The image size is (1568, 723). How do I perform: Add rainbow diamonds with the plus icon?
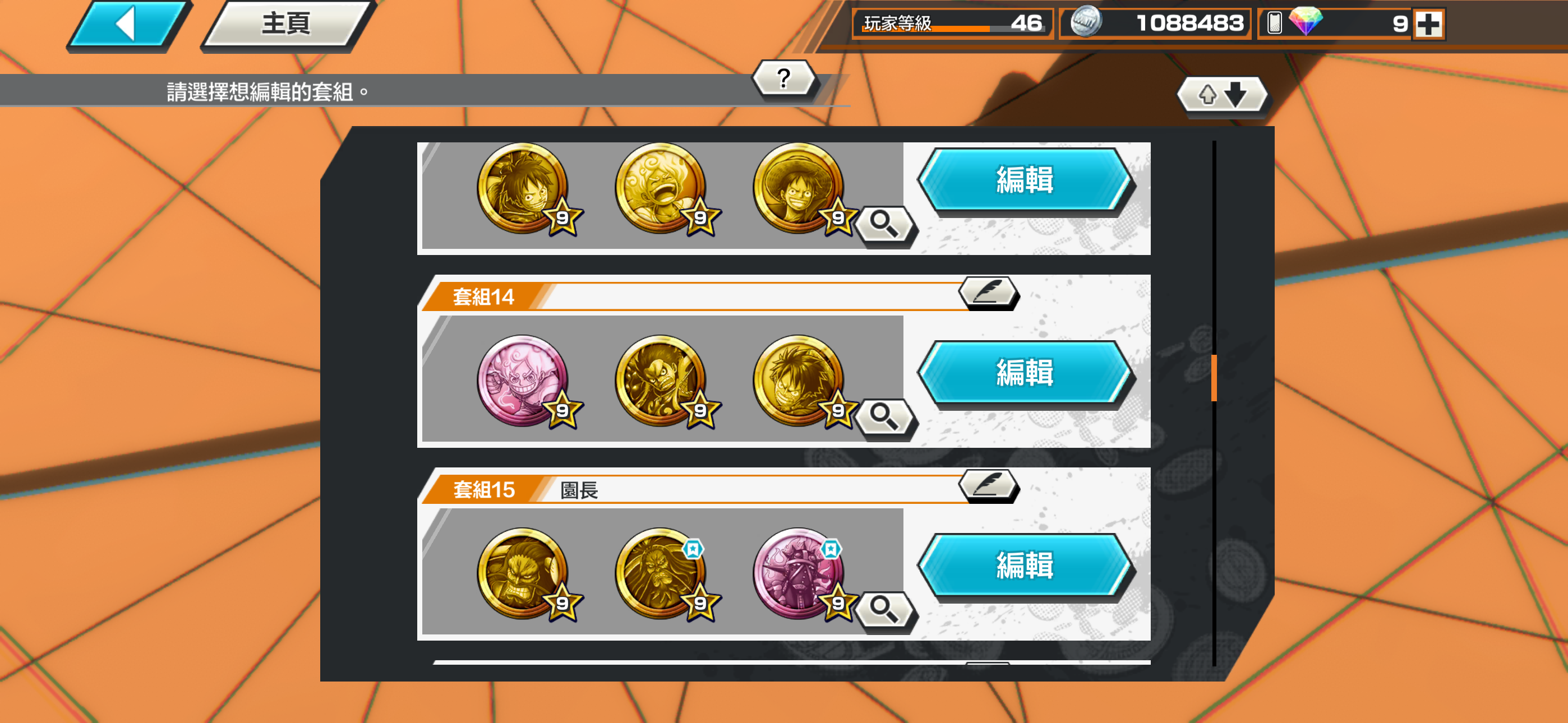pos(1428,24)
